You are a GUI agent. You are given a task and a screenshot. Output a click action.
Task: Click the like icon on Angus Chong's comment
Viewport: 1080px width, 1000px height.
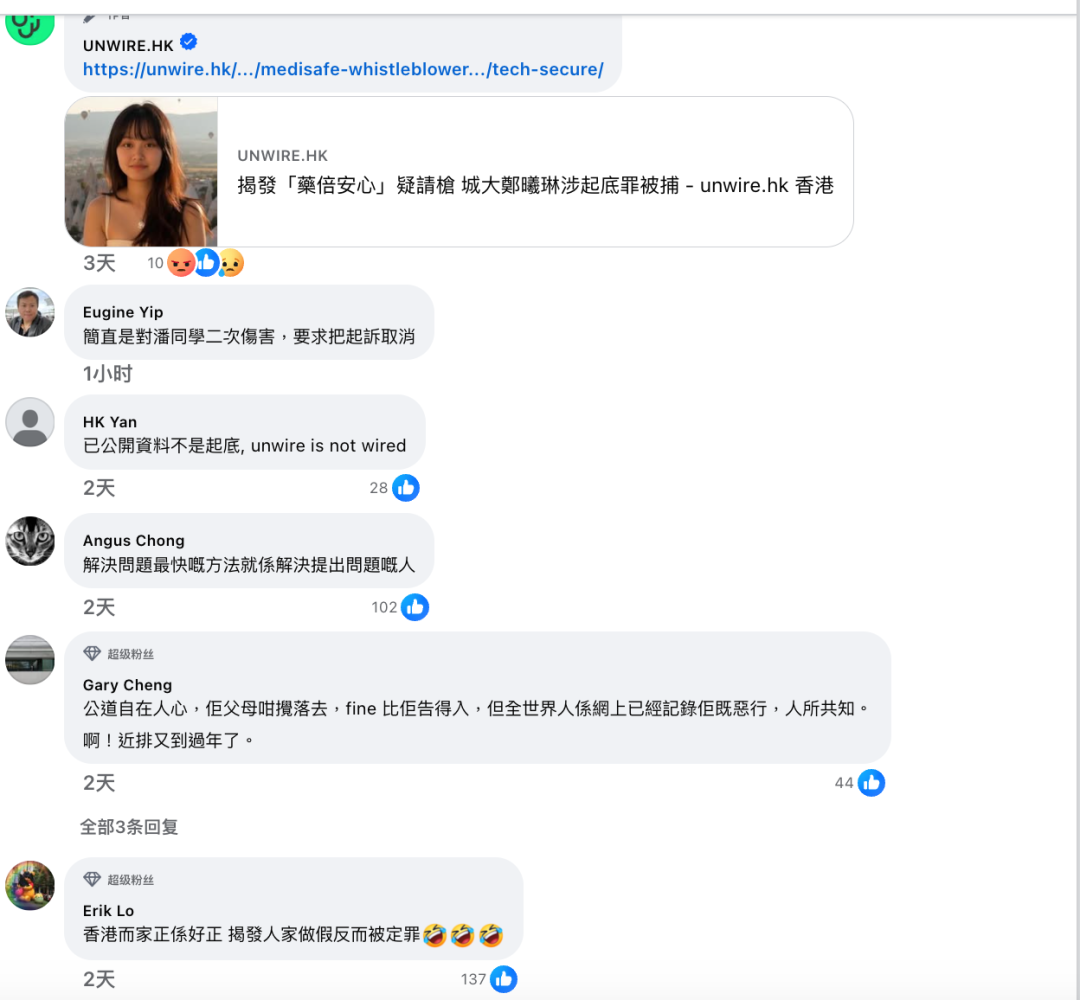pos(414,607)
